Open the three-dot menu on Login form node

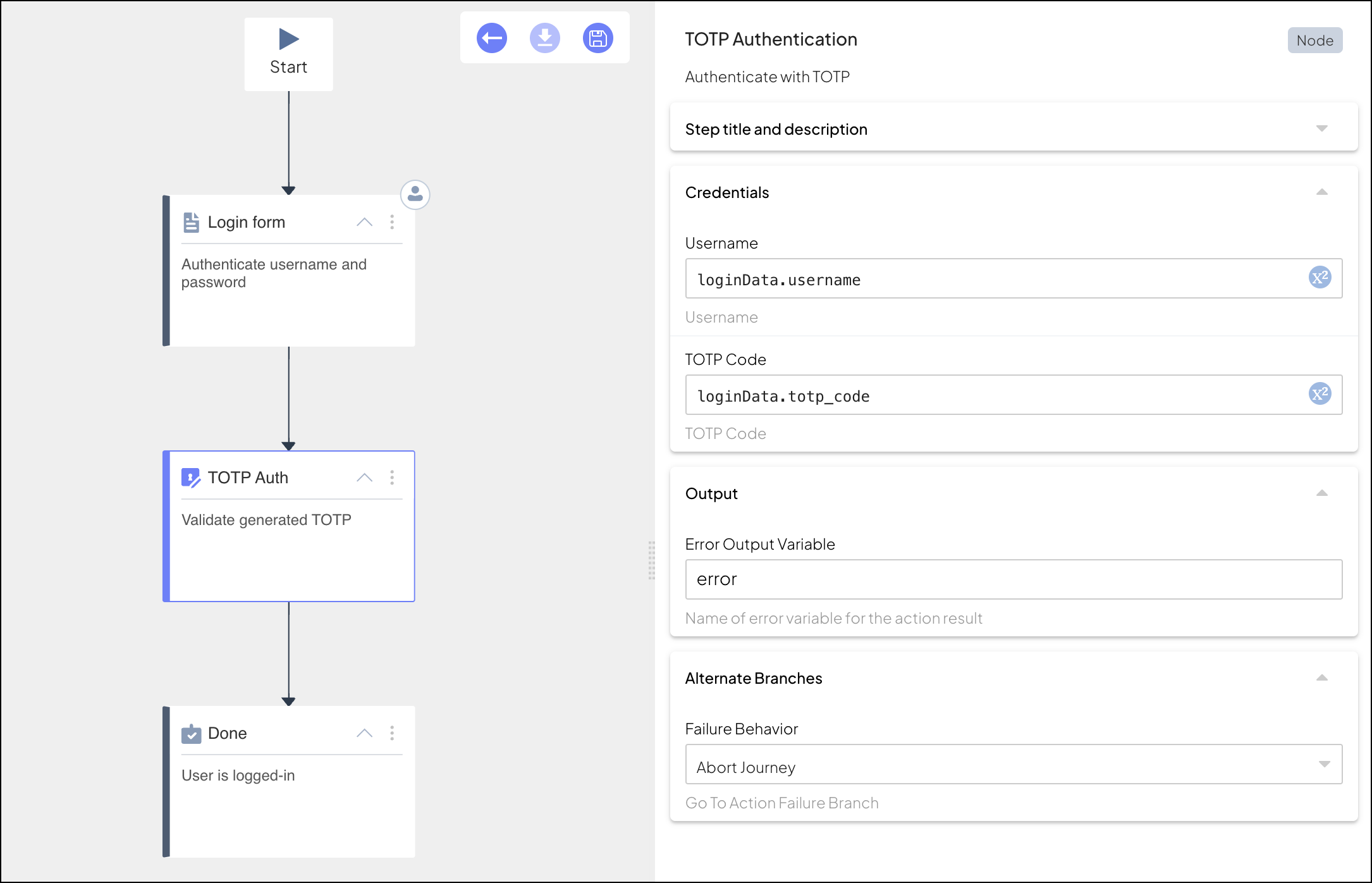pos(392,222)
